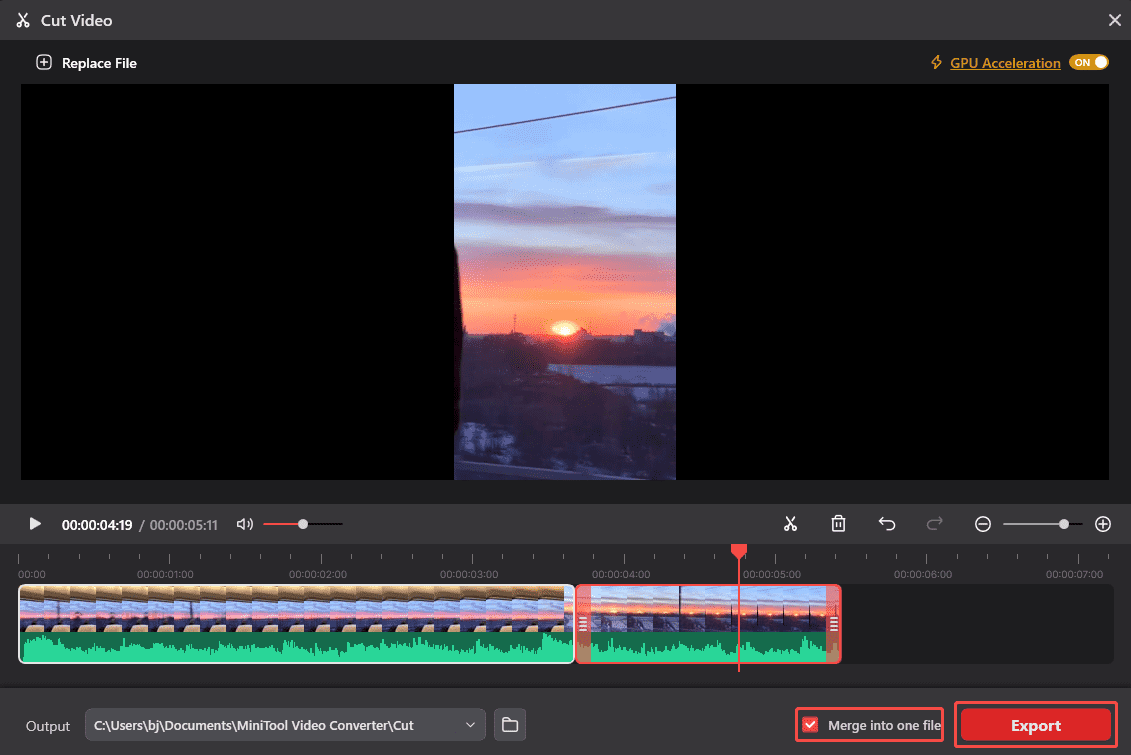Click the total duration 00:00:05:11 text

183,525
